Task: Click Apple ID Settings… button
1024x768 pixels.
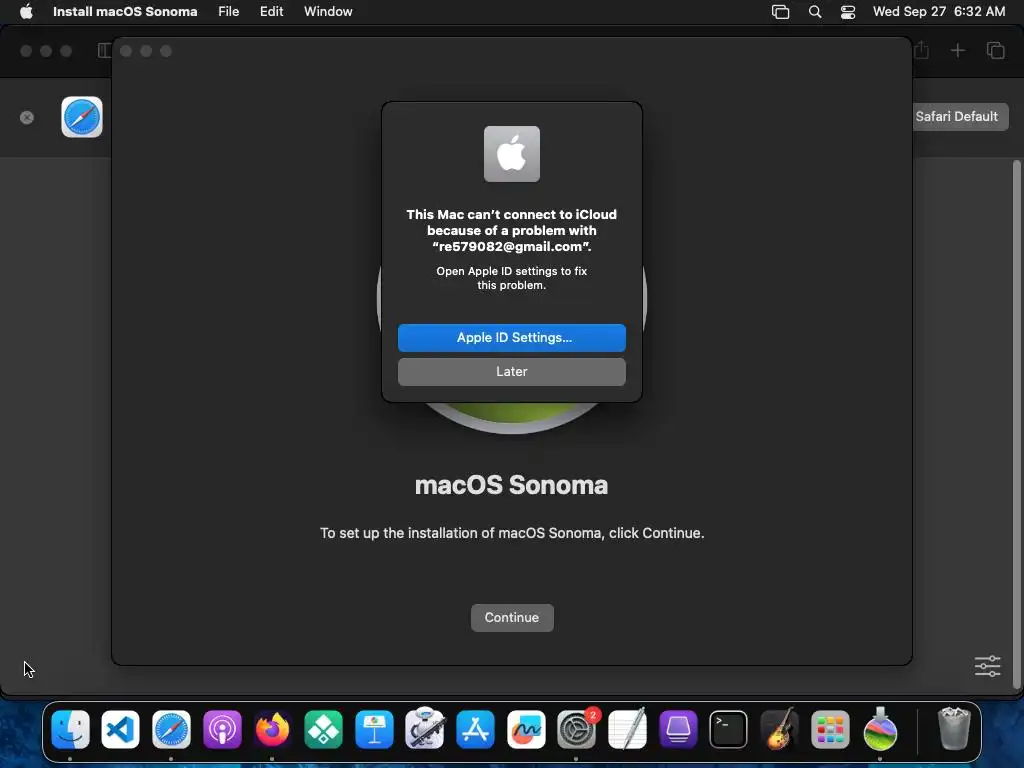Action: pyautogui.click(x=512, y=338)
